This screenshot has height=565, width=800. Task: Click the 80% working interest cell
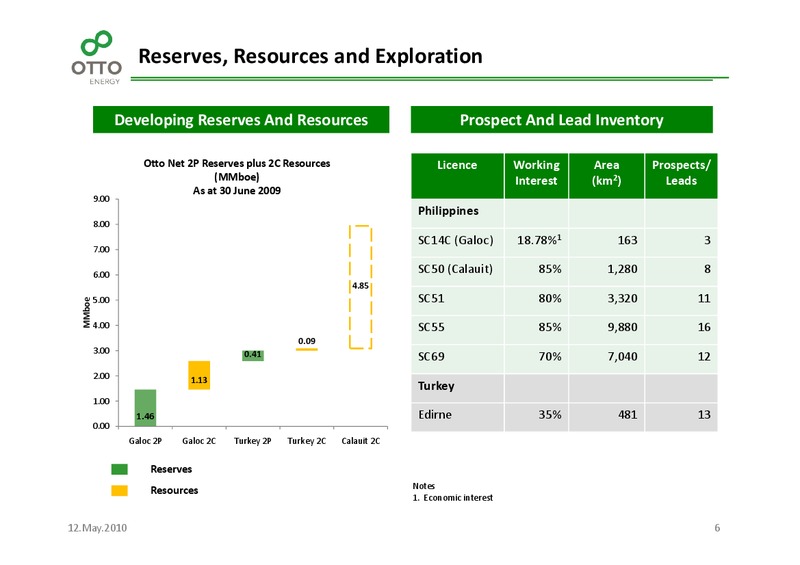pos(536,300)
